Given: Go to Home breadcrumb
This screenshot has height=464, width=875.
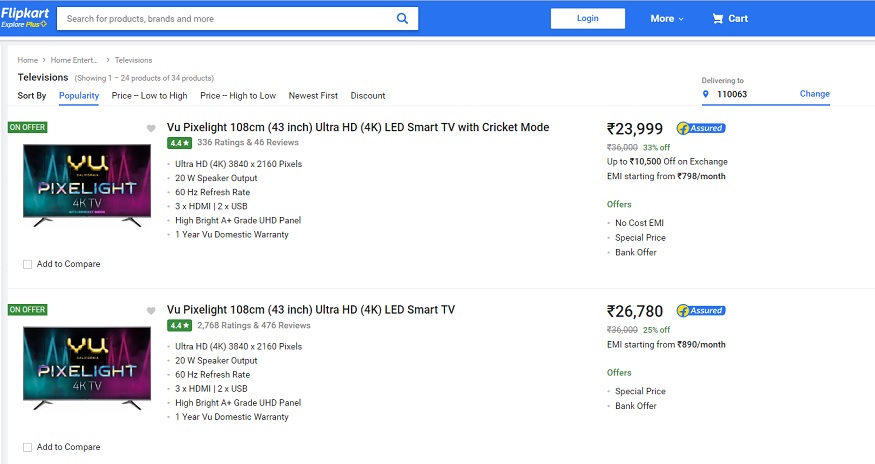Looking at the screenshot, I should point(27,60).
